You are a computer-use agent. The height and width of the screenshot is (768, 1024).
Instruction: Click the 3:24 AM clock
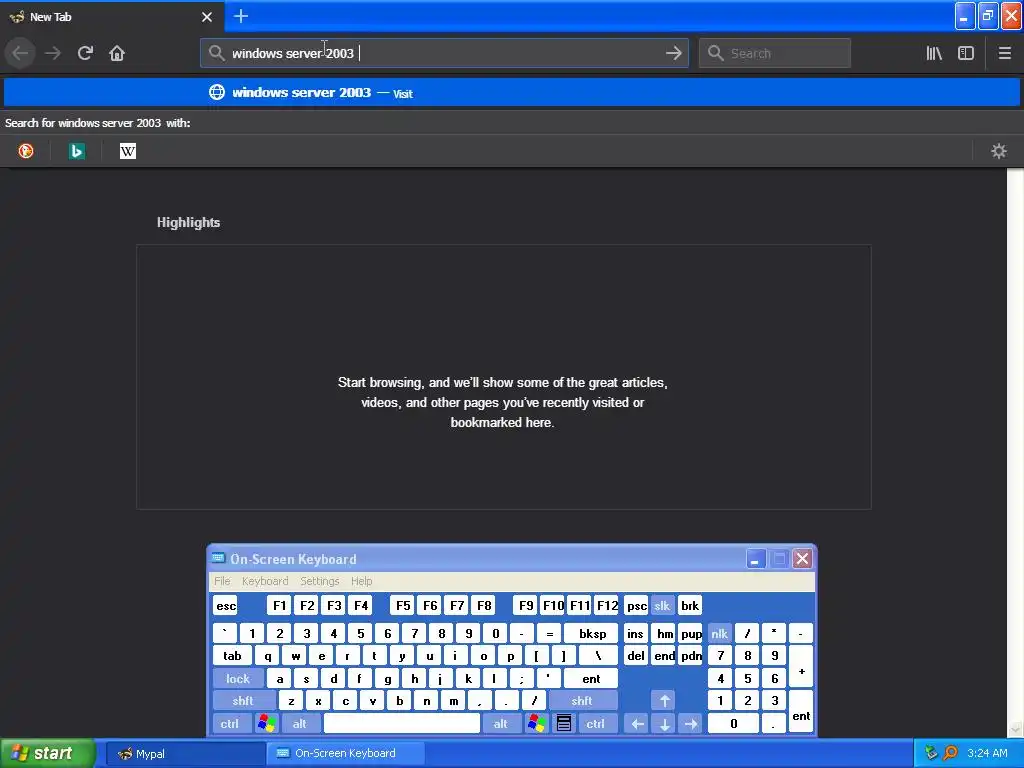click(x=987, y=753)
